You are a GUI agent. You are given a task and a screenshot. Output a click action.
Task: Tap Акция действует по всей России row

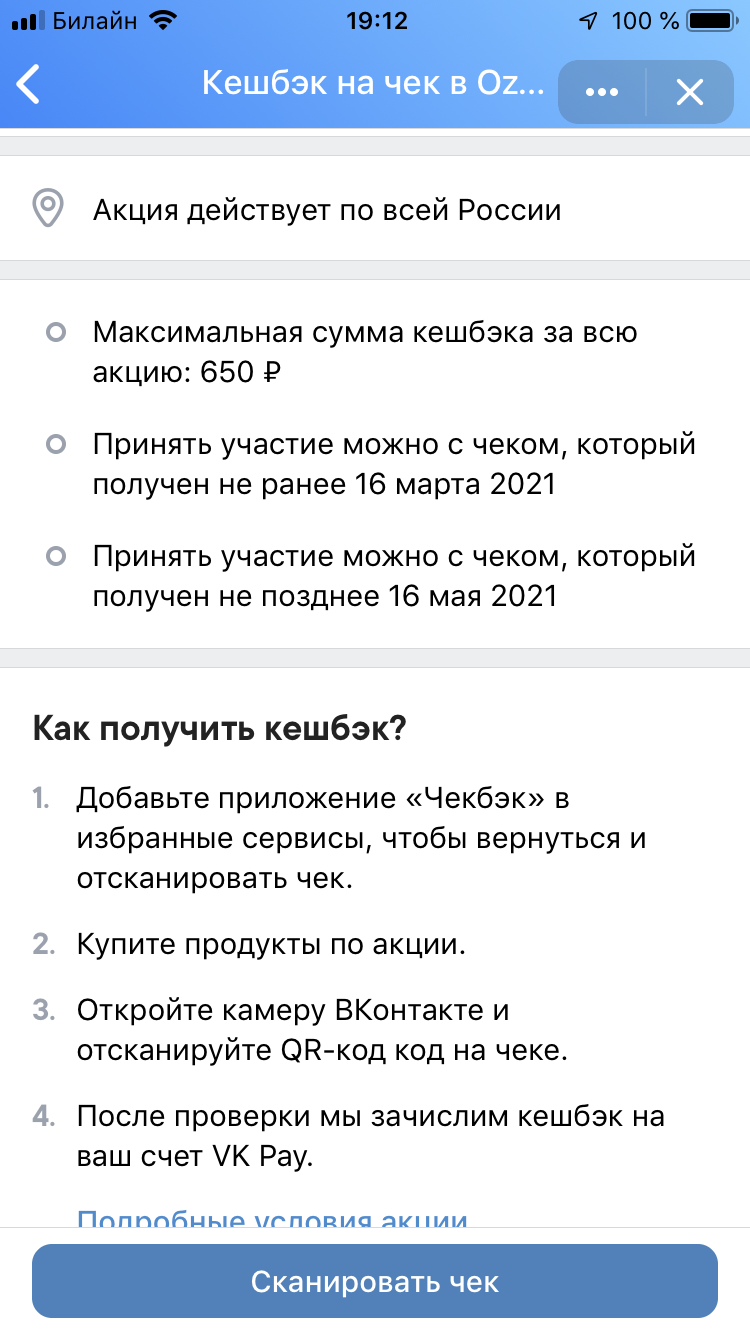375,209
